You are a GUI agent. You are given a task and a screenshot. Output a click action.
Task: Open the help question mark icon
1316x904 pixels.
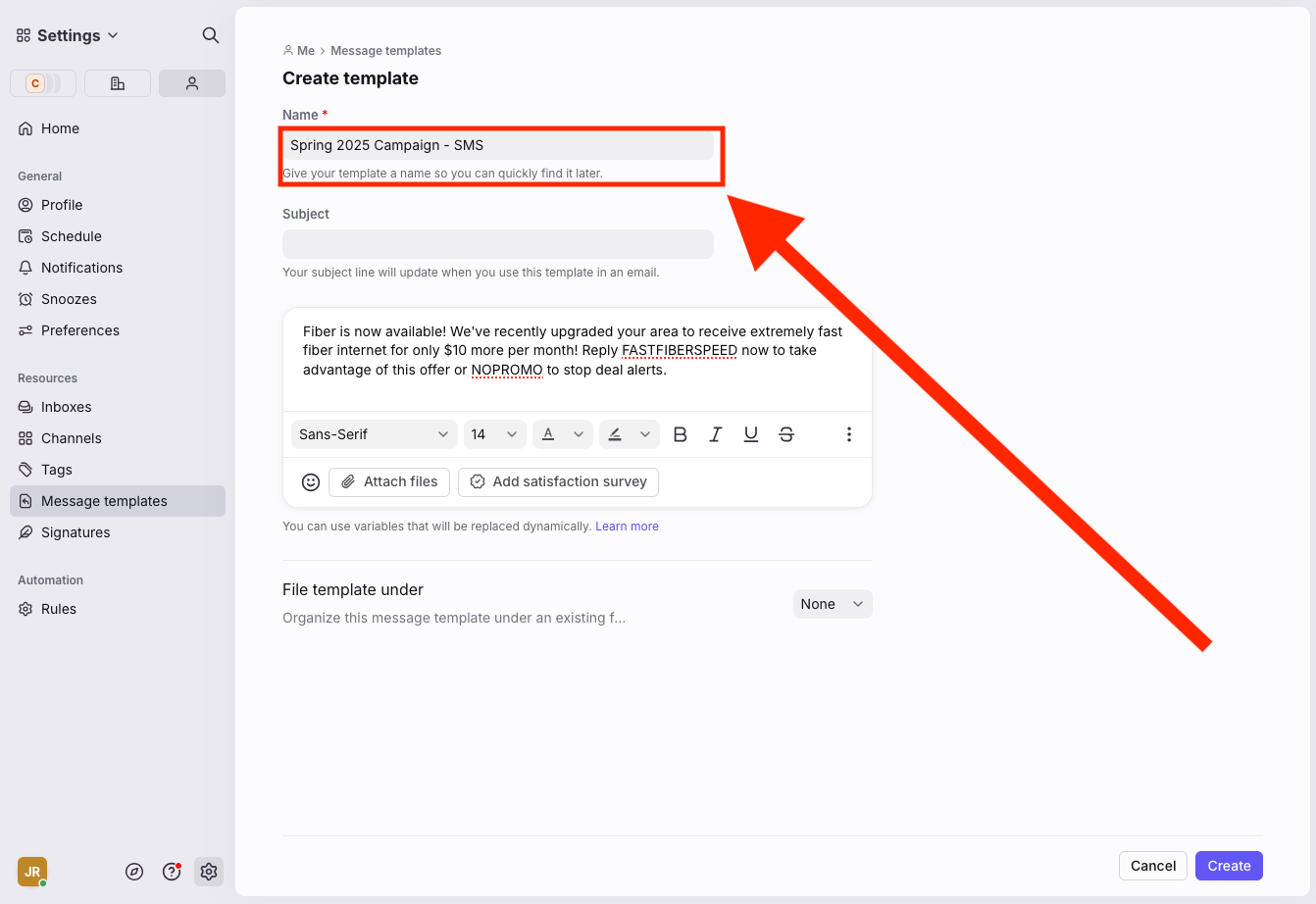point(172,872)
